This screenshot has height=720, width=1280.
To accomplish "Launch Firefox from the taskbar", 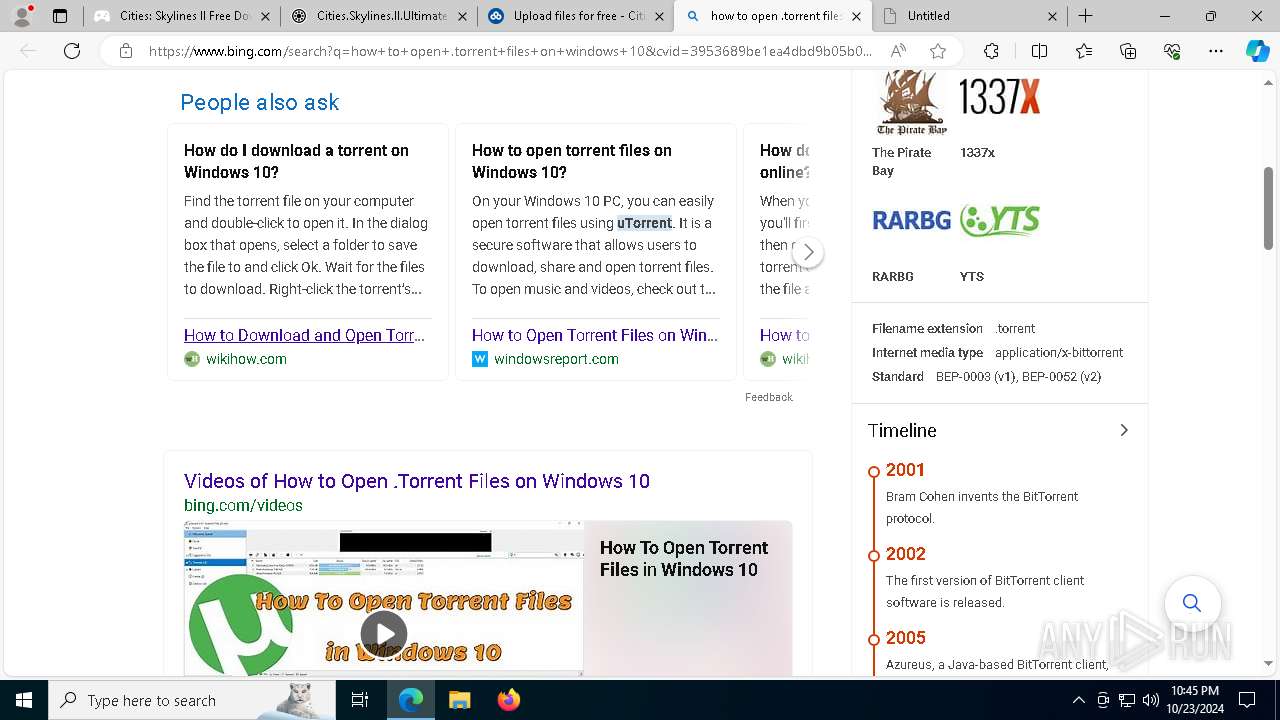I will point(508,700).
